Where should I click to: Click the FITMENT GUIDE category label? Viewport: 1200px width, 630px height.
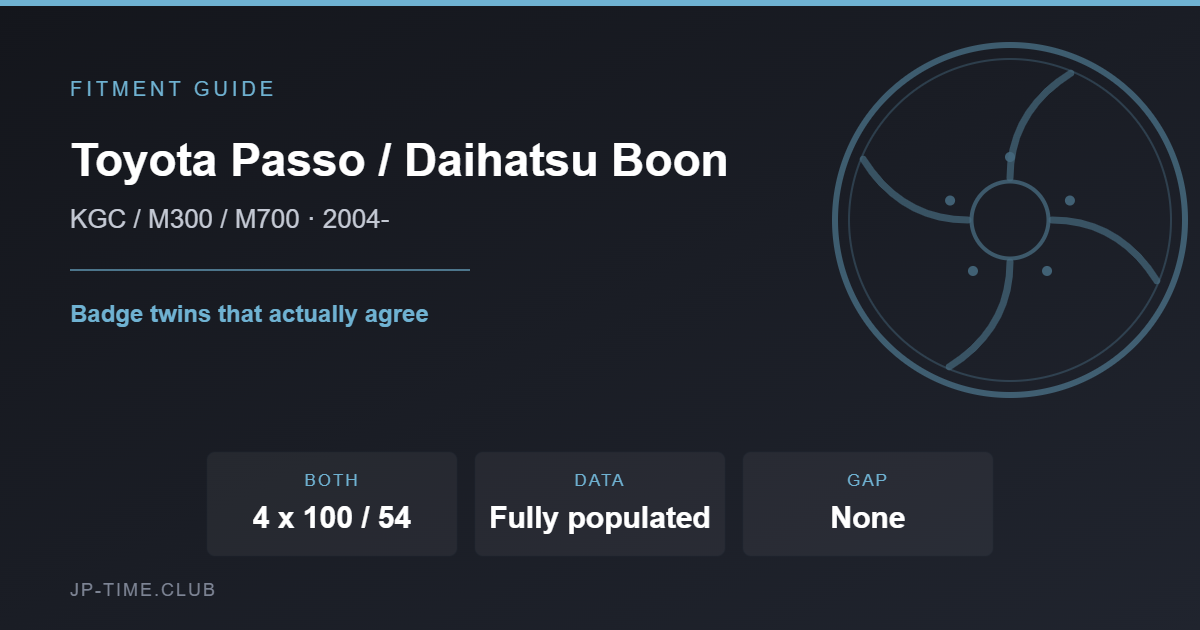(172, 89)
